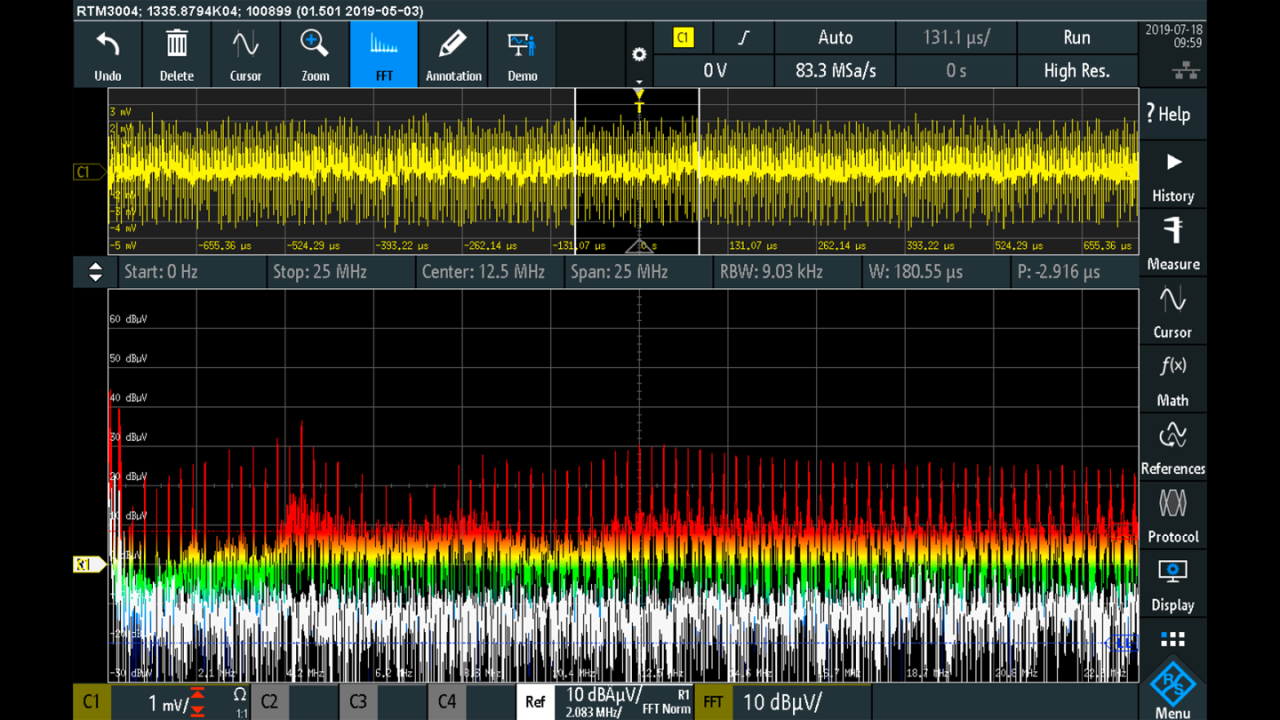Screen dimensions: 1280x720
Task: Open the Help question mark button
Action: pos(1173,114)
